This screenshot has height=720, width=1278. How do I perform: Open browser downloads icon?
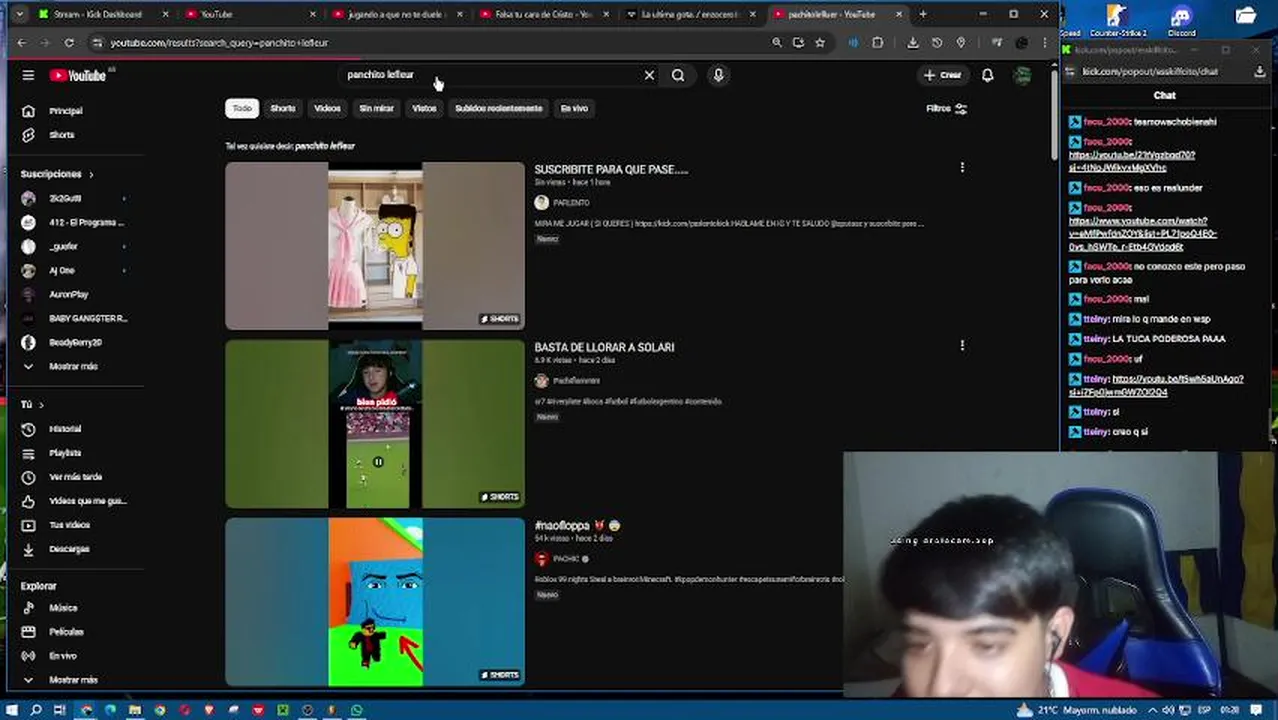pos(913,43)
